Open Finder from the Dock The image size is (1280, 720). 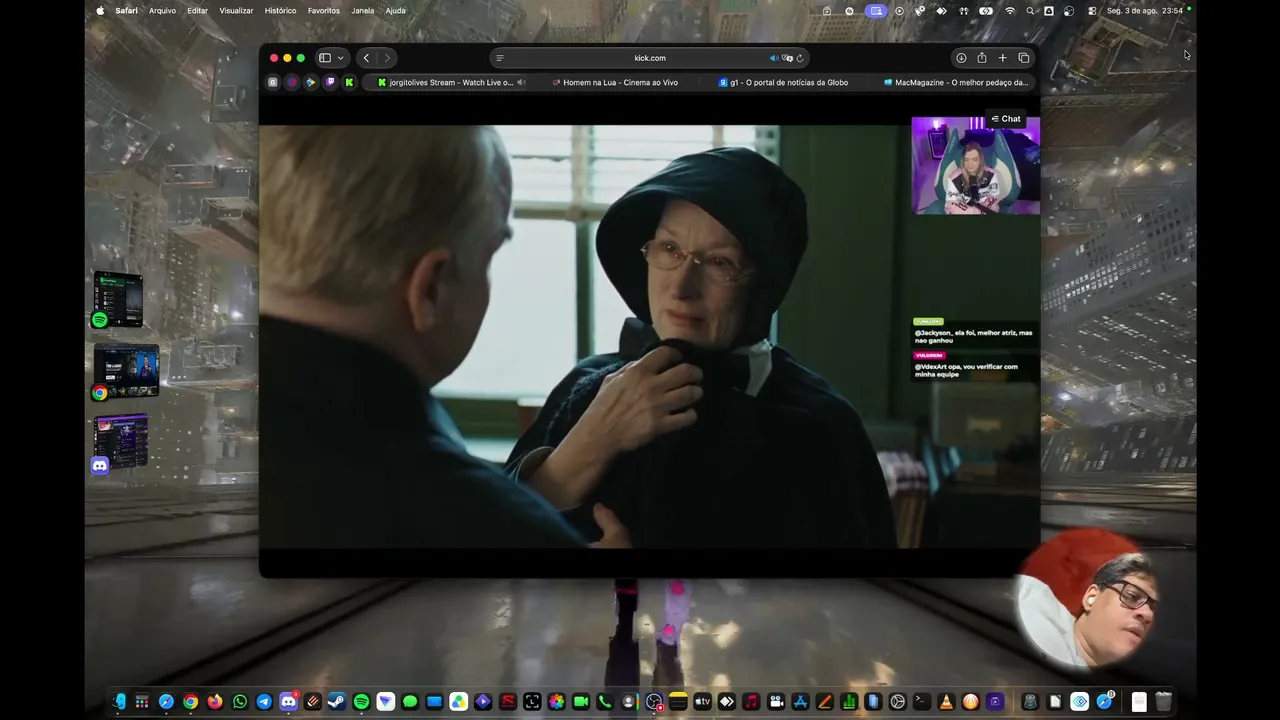[x=120, y=702]
